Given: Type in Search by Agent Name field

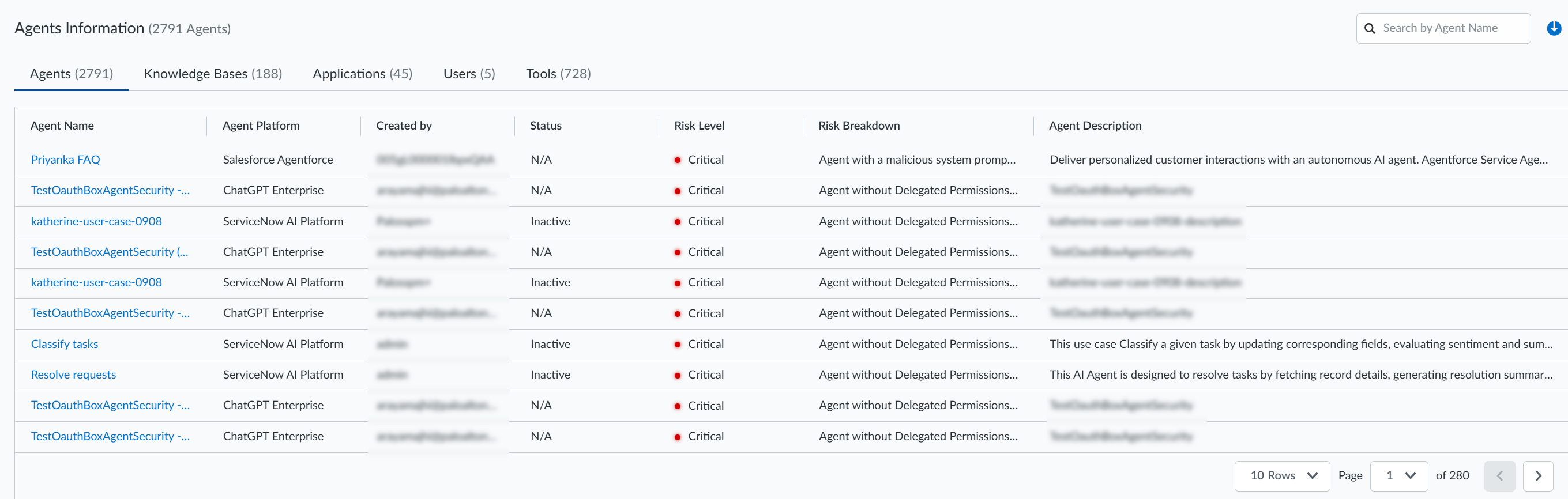Looking at the screenshot, I should [x=1452, y=28].
